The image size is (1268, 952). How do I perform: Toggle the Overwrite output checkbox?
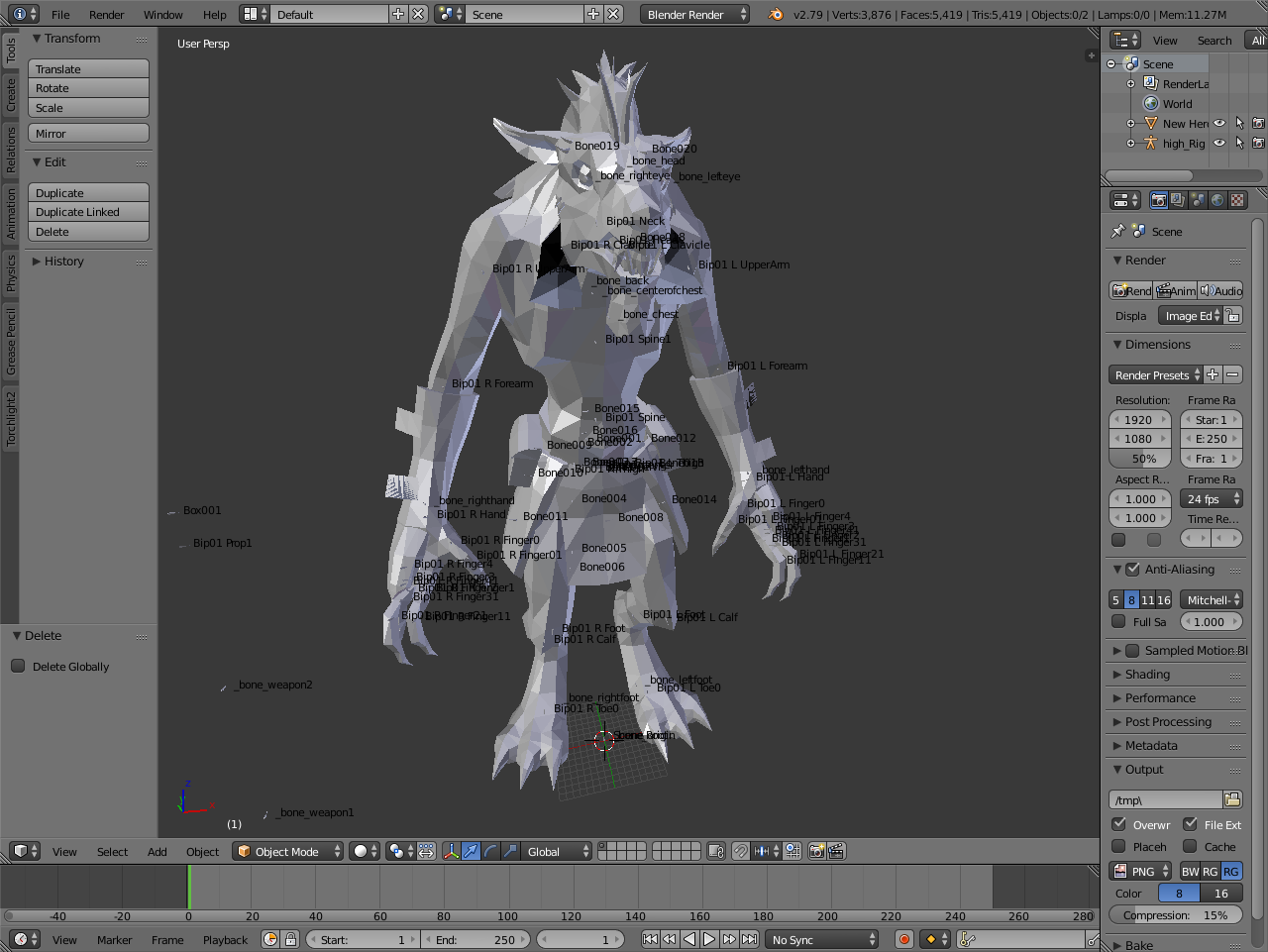pos(1119,824)
